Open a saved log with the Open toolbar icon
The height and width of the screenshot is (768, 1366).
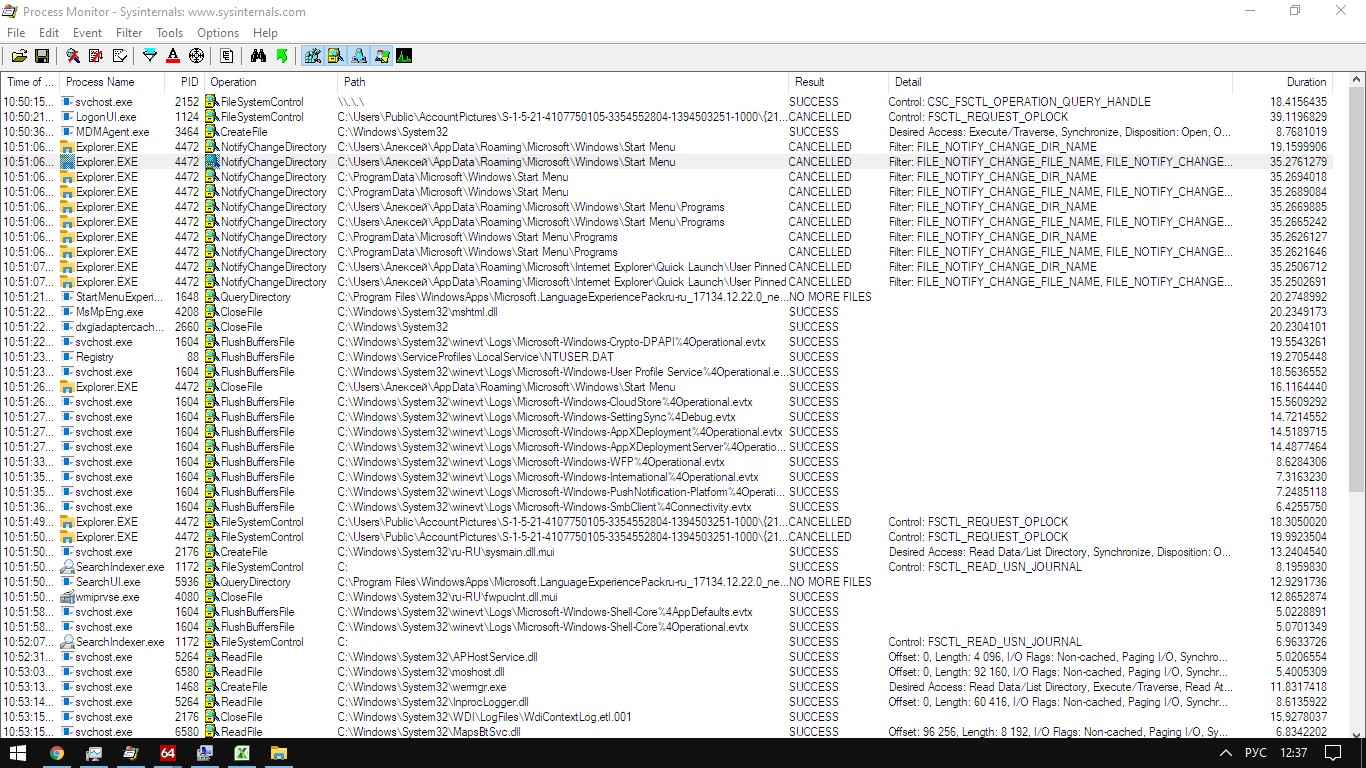point(19,56)
